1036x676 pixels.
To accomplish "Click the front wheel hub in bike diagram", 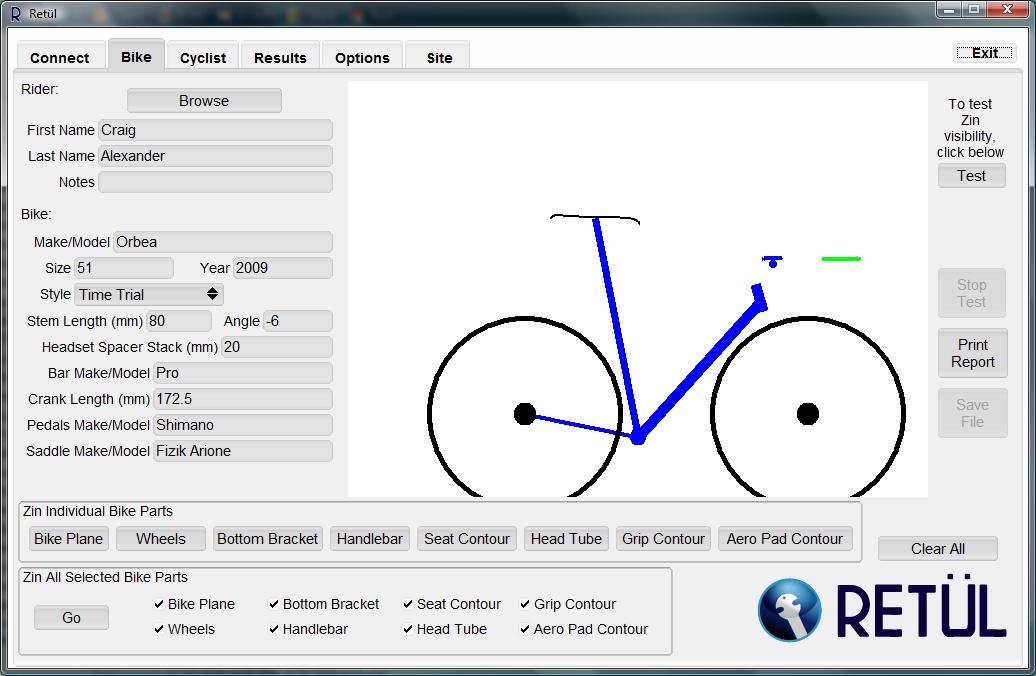I will coord(807,414).
